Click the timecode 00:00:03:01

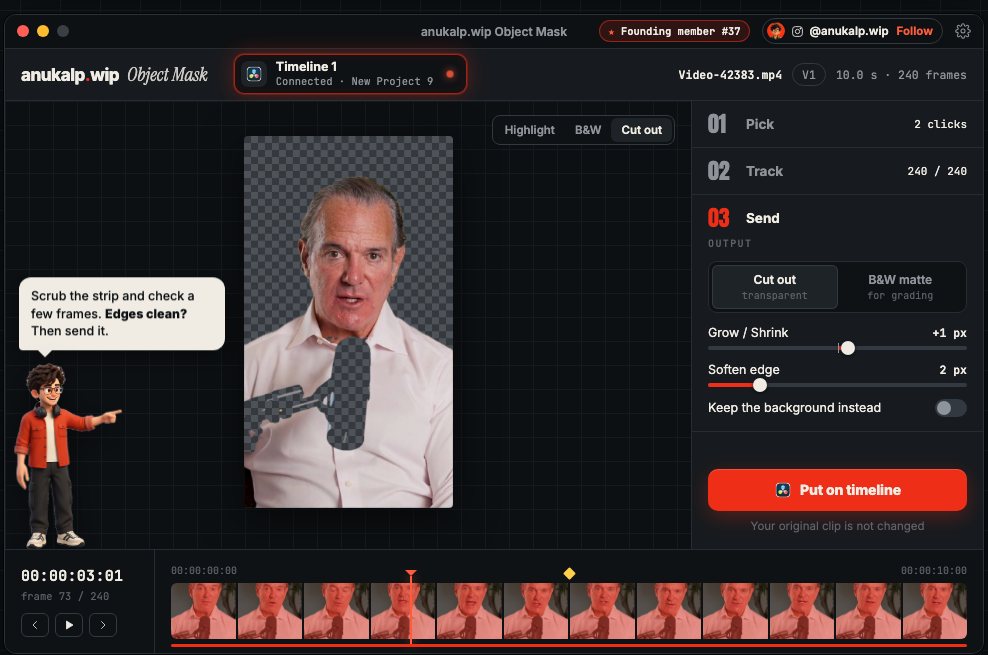[x=72, y=576]
